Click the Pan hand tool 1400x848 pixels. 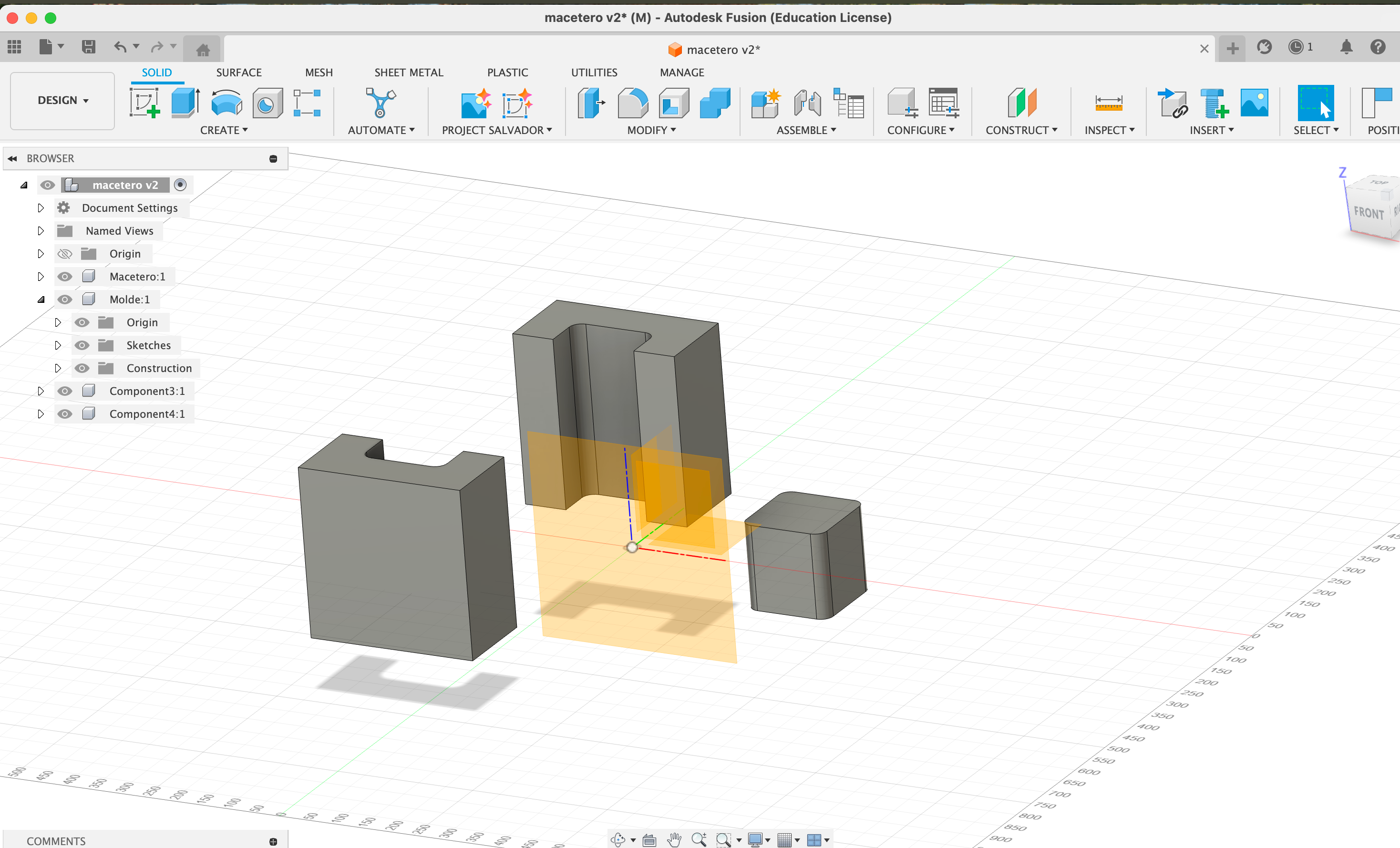(674, 839)
